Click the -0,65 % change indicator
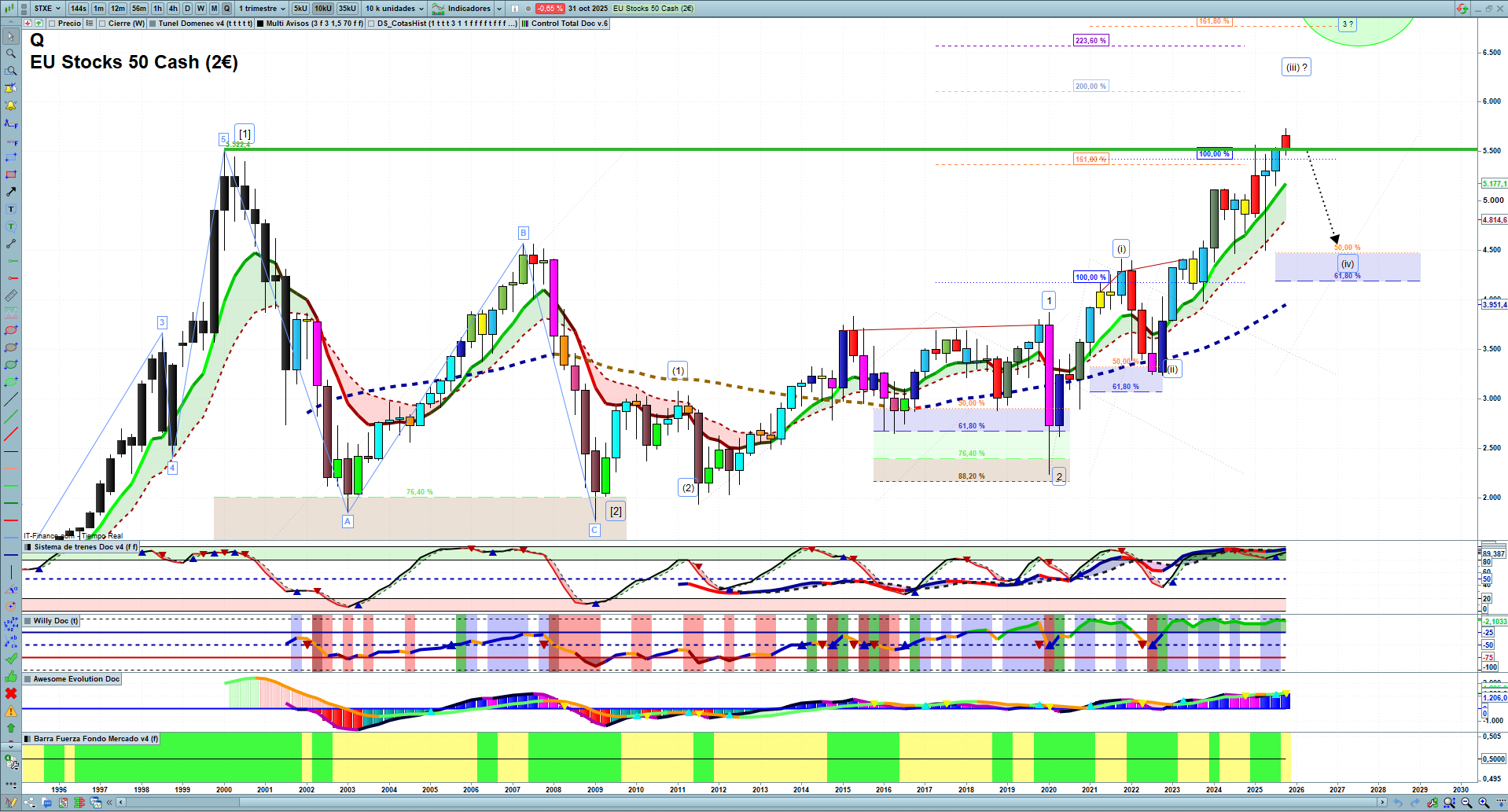The width and height of the screenshot is (1508, 812). (x=550, y=9)
